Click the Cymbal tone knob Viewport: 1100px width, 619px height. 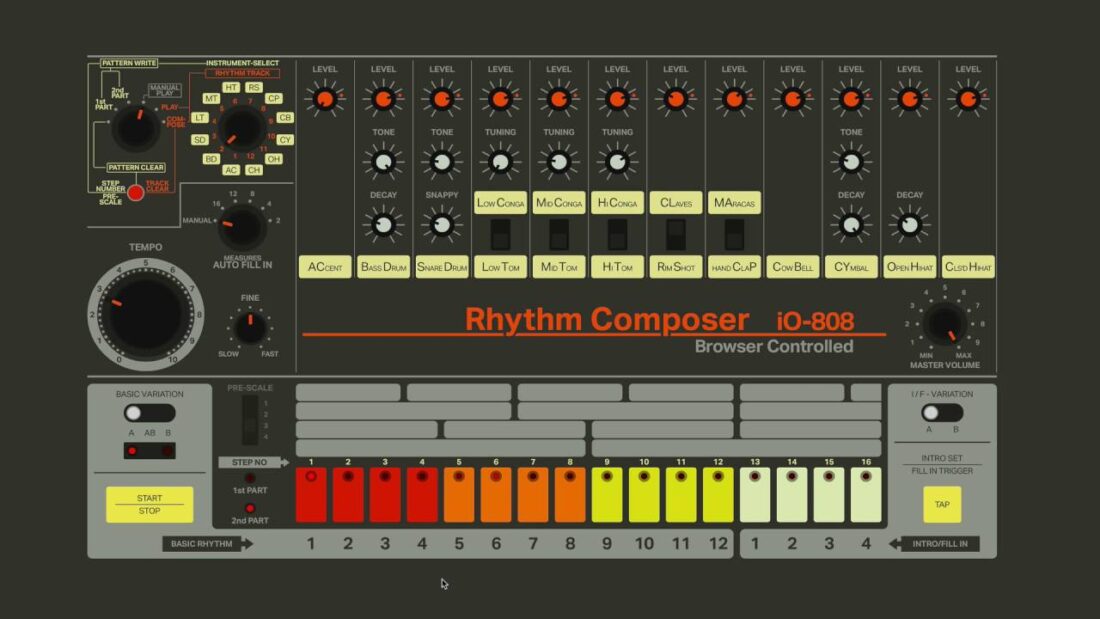[x=851, y=161]
